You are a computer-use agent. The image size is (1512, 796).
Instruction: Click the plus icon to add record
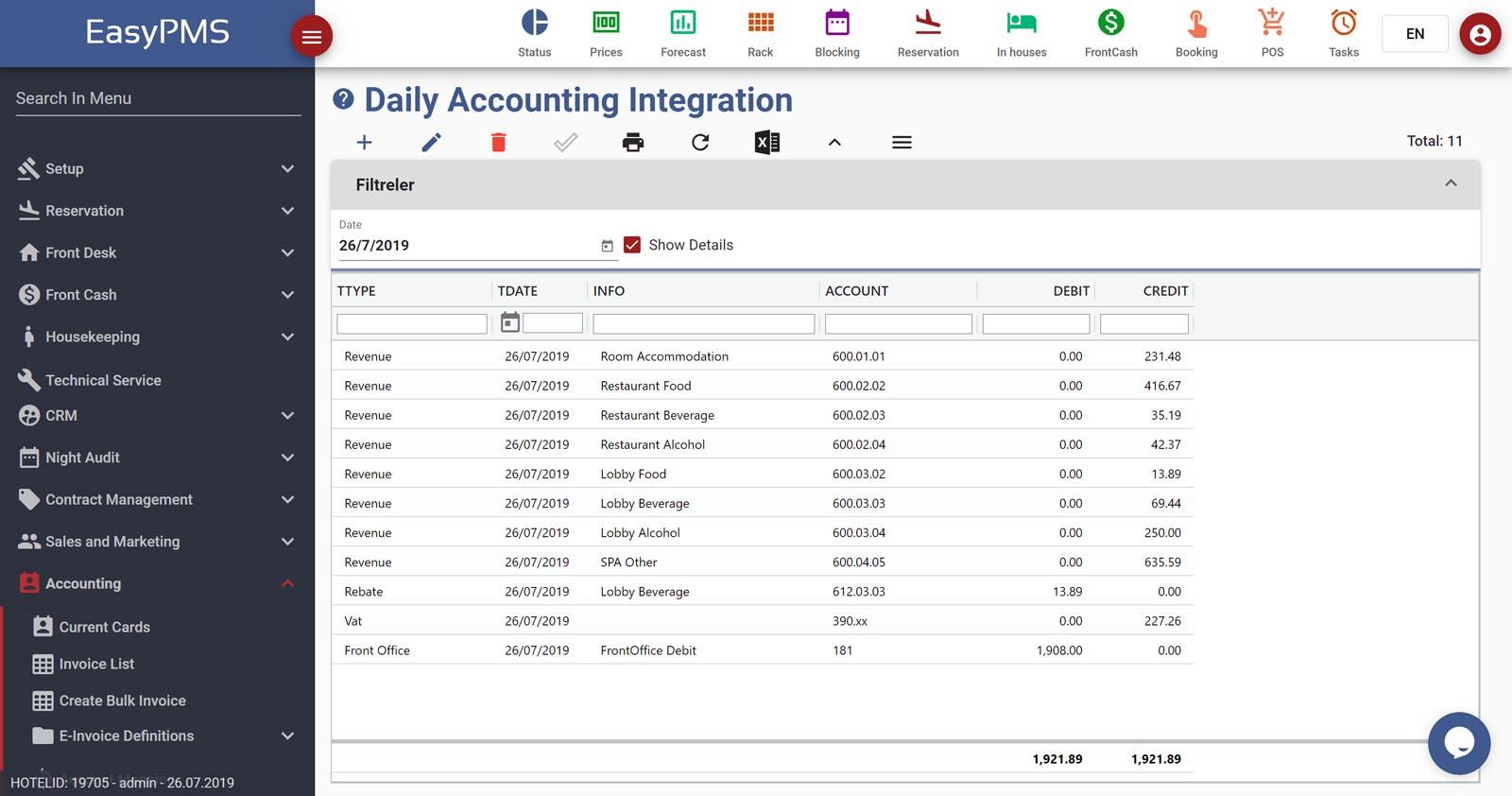364,143
